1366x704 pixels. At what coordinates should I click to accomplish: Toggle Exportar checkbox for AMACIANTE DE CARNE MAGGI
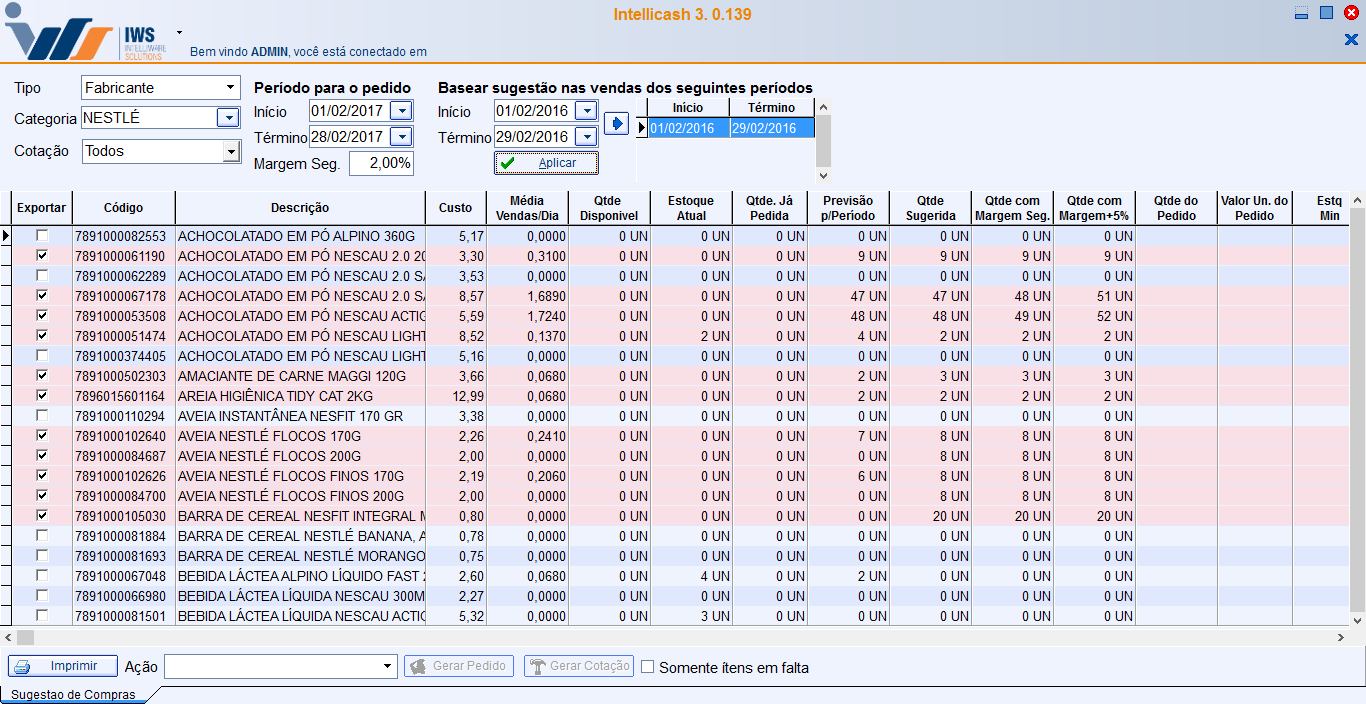[42, 376]
